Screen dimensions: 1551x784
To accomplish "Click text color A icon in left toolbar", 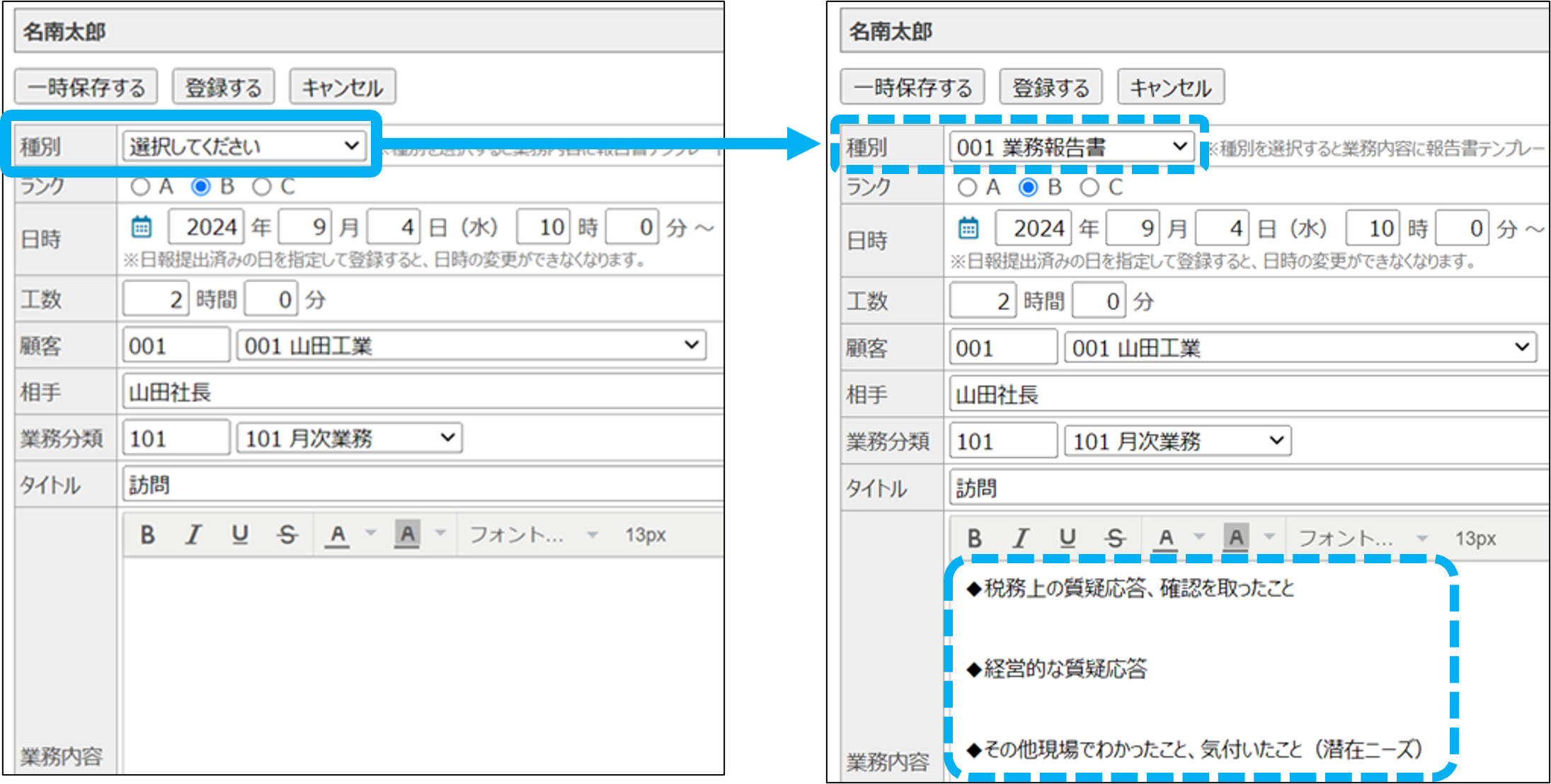I will (338, 535).
